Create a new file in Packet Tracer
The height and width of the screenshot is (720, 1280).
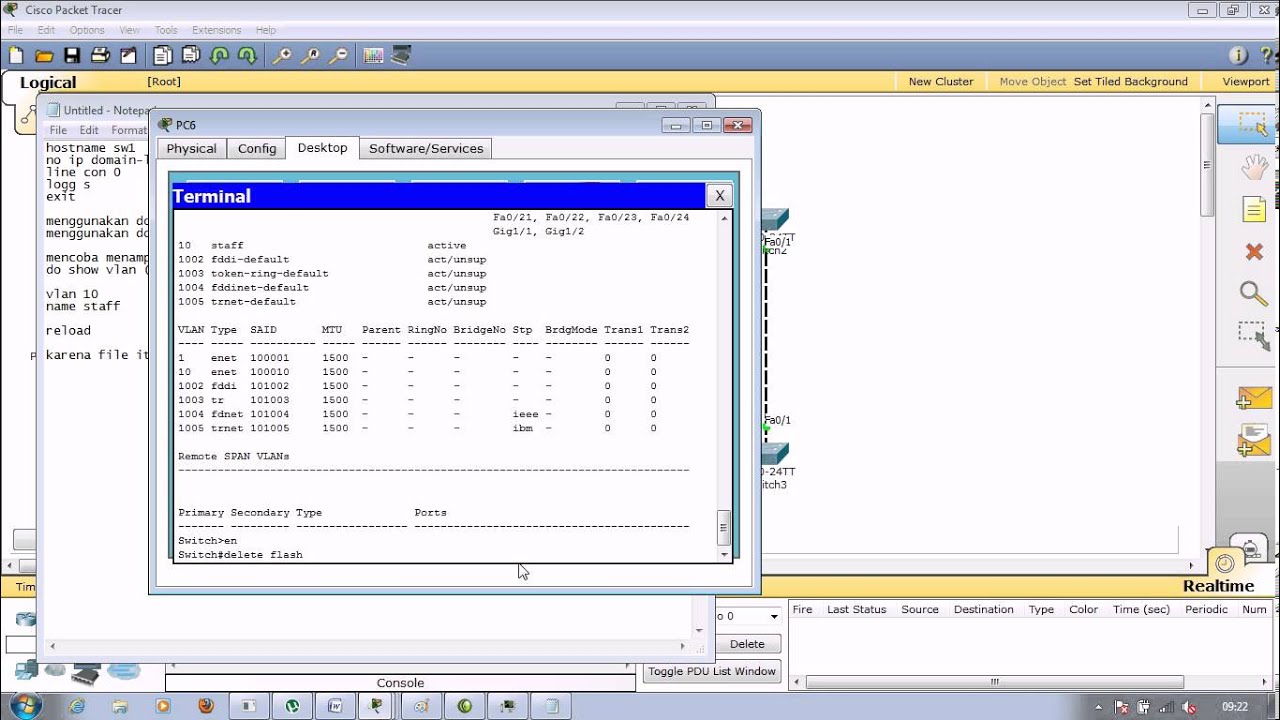tap(15, 56)
